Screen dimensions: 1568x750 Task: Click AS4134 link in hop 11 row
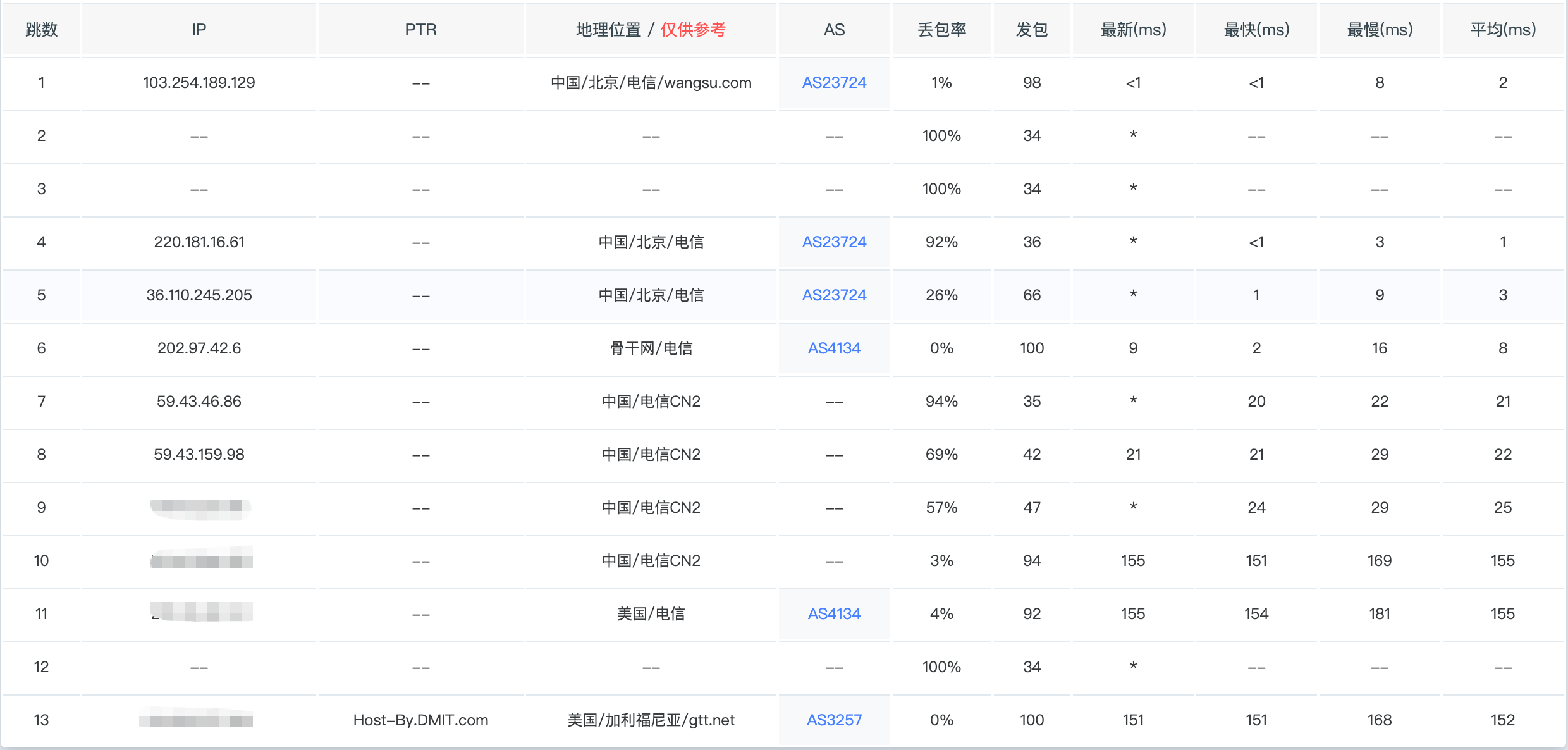tap(834, 614)
